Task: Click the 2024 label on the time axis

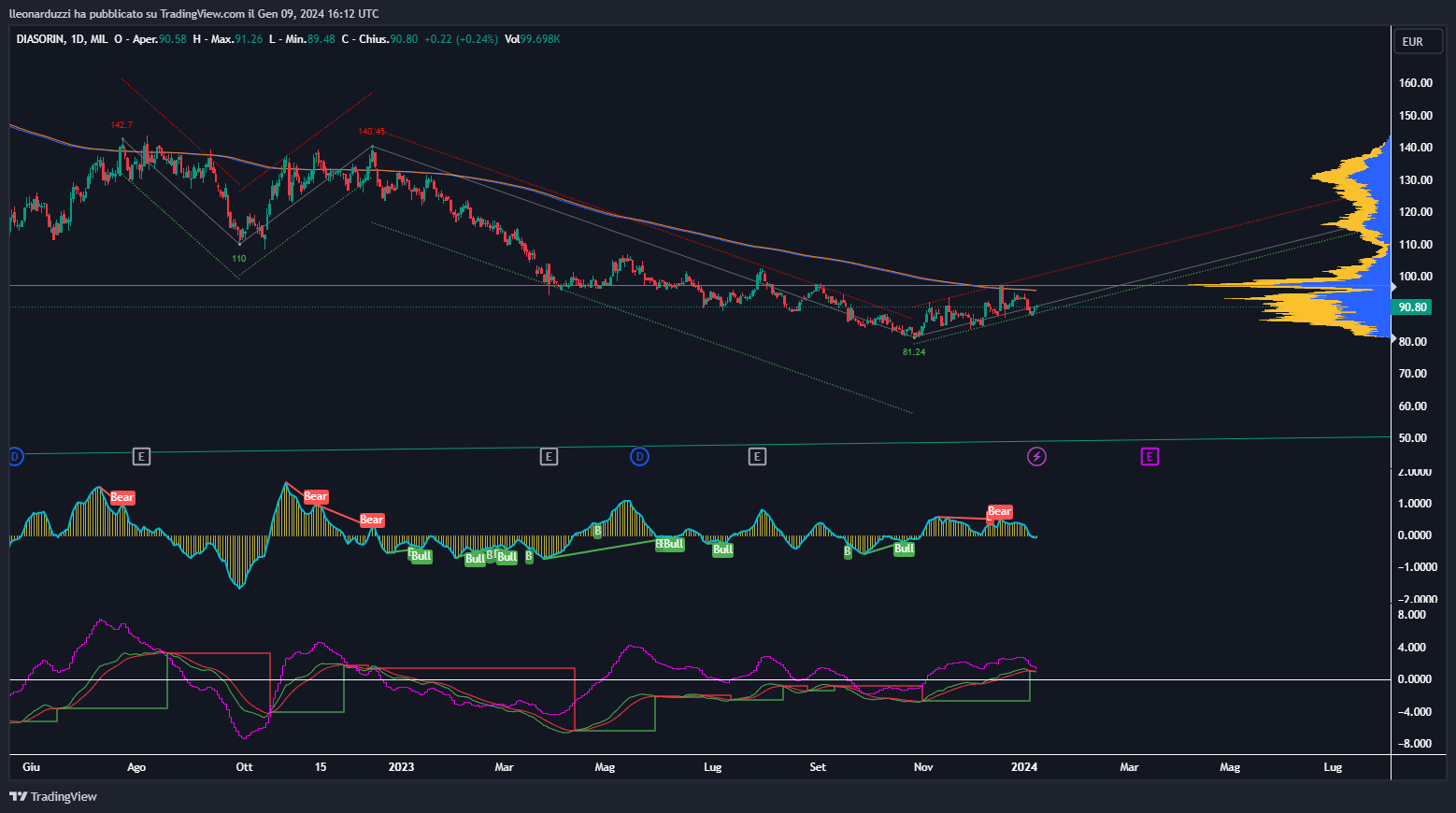Action: coord(1024,767)
